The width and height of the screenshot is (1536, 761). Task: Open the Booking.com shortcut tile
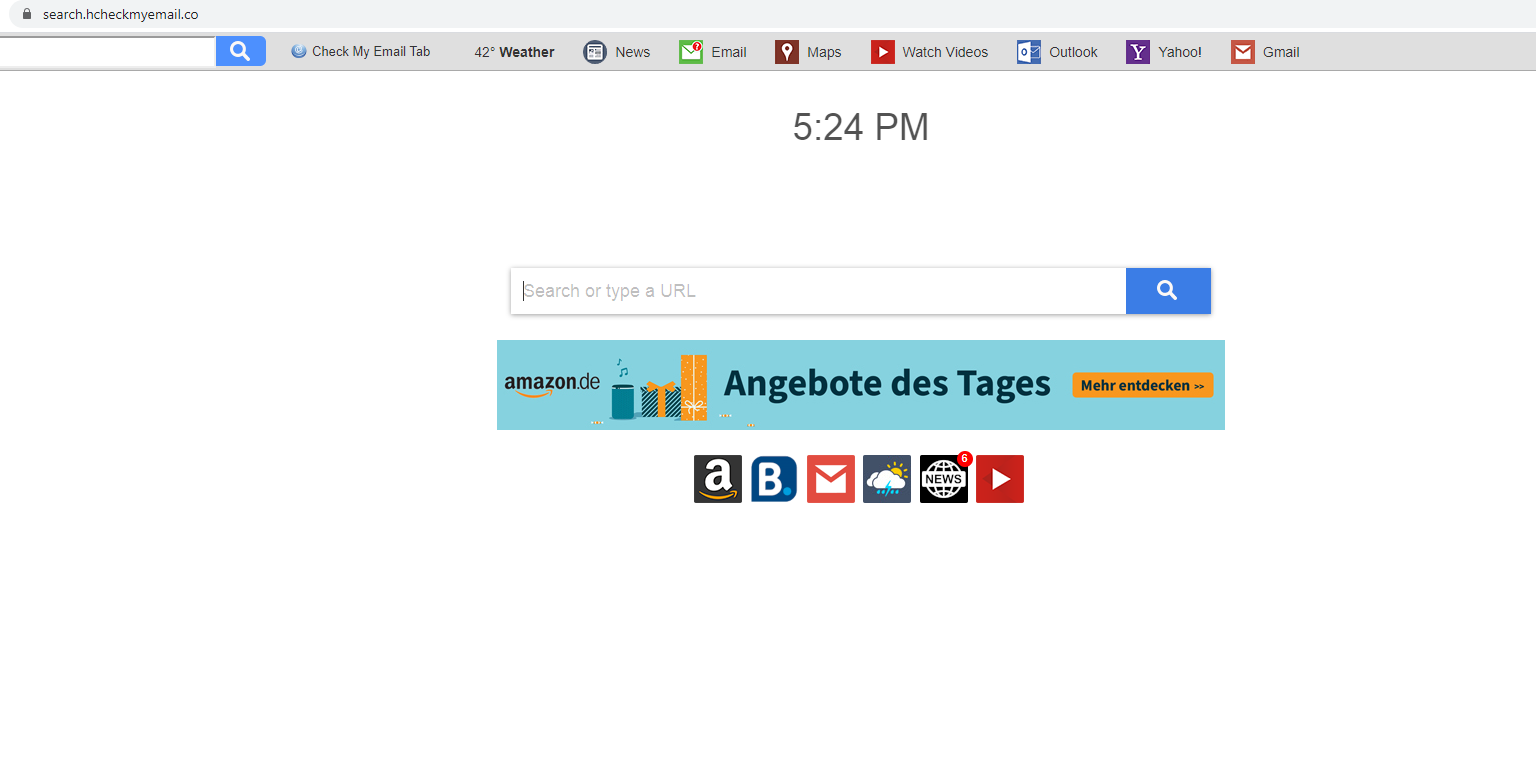coord(774,479)
